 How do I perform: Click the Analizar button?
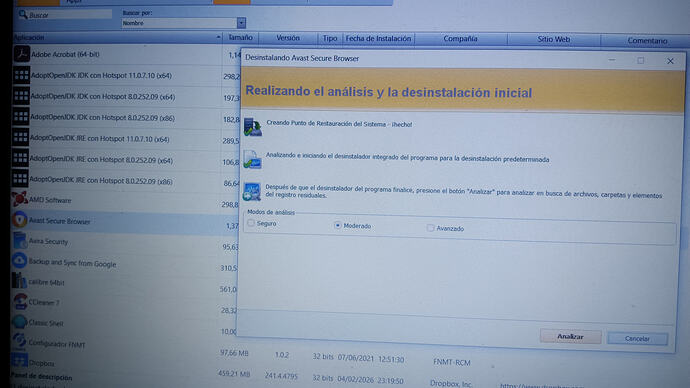pyautogui.click(x=570, y=337)
